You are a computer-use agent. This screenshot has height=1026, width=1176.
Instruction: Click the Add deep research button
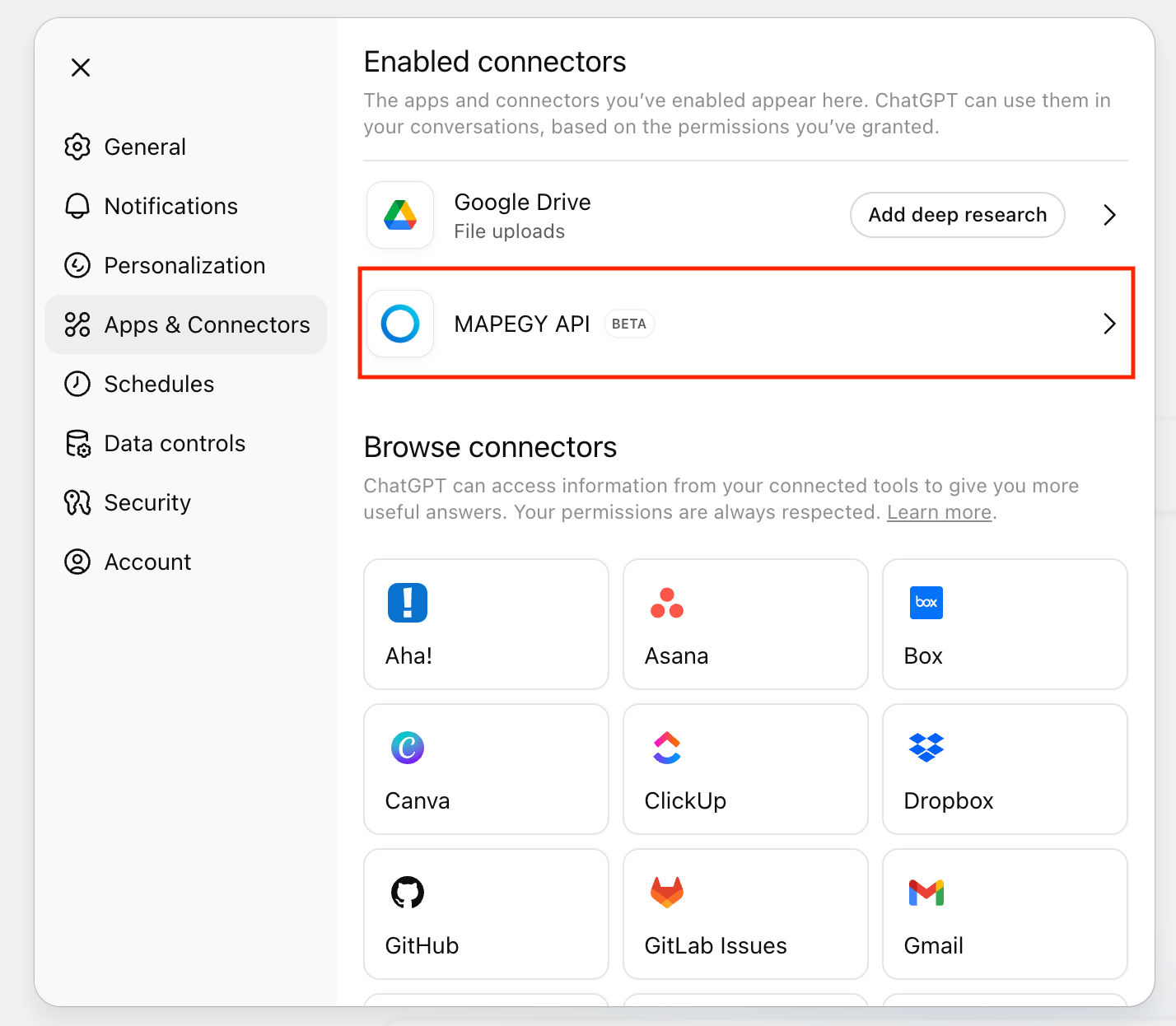(x=958, y=215)
